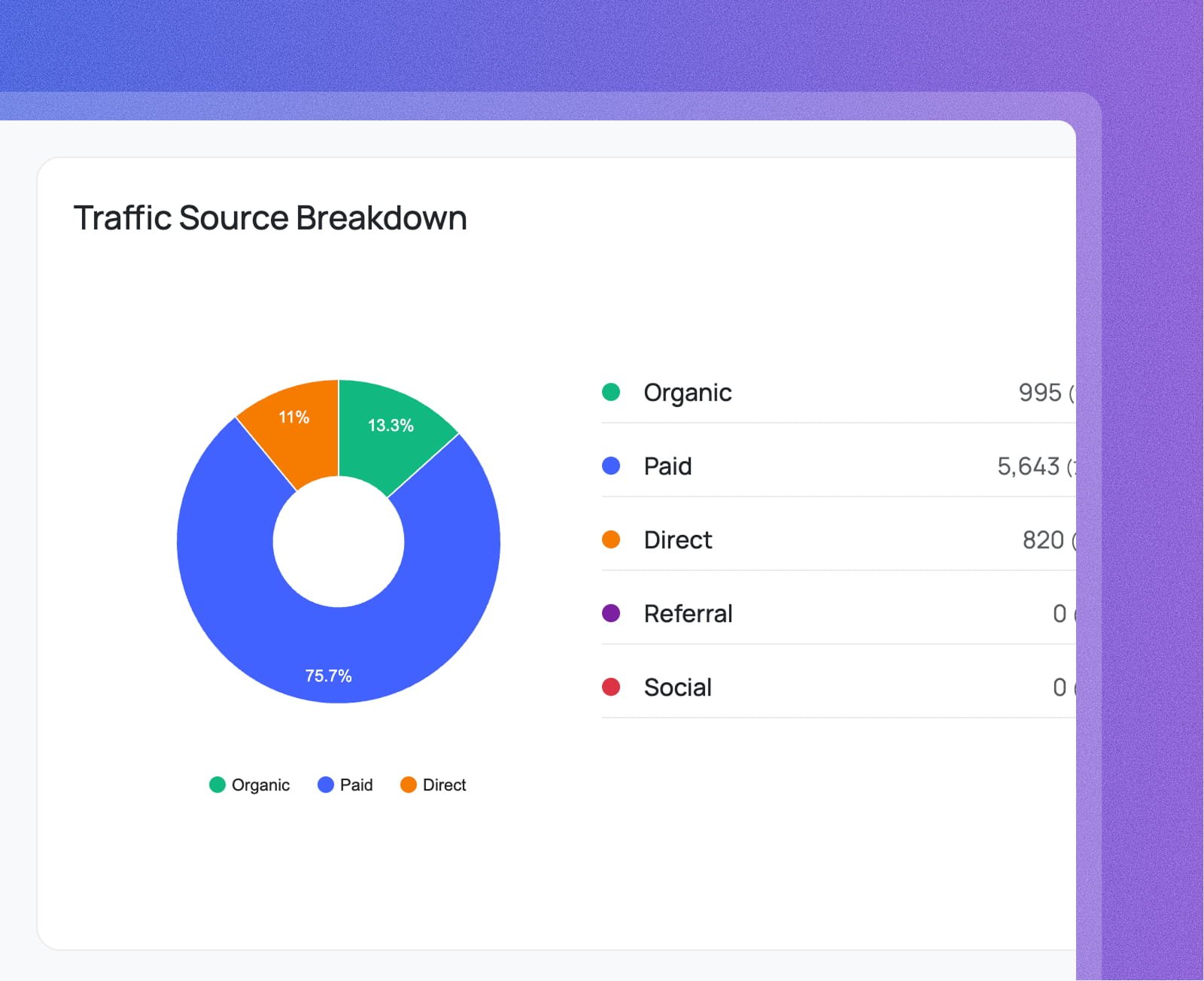
Task: Click the Paid row value 5,643
Action: click(1028, 466)
